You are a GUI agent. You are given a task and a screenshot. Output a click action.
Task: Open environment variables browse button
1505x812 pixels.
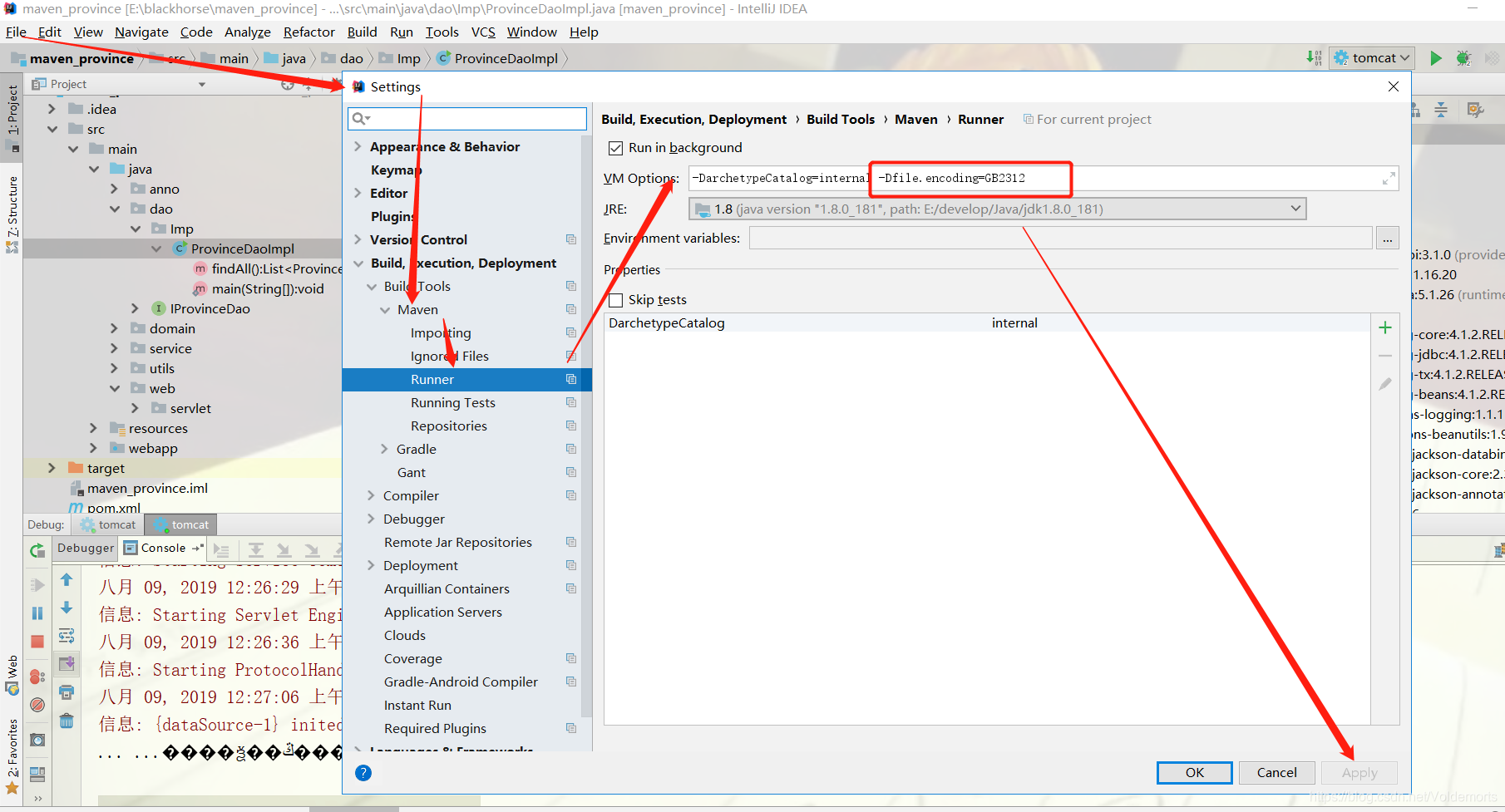pos(1387,239)
